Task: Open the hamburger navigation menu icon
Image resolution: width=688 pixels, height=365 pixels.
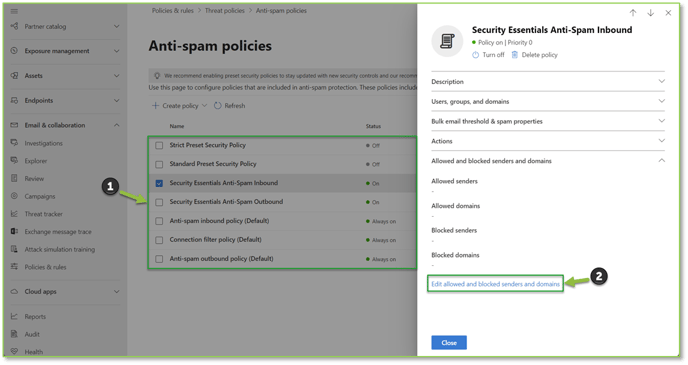Action: coord(14,11)
